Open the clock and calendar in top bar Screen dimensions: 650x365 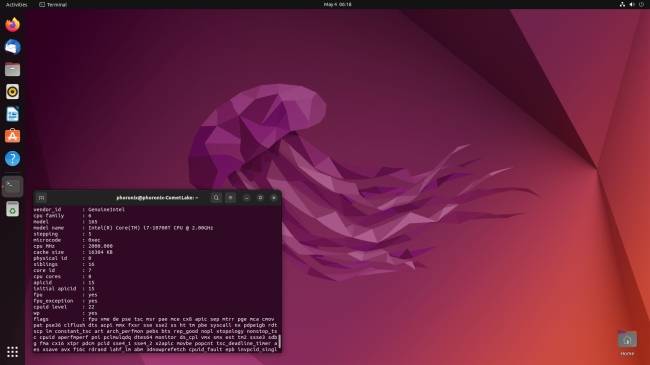click(x=337, y=5)
